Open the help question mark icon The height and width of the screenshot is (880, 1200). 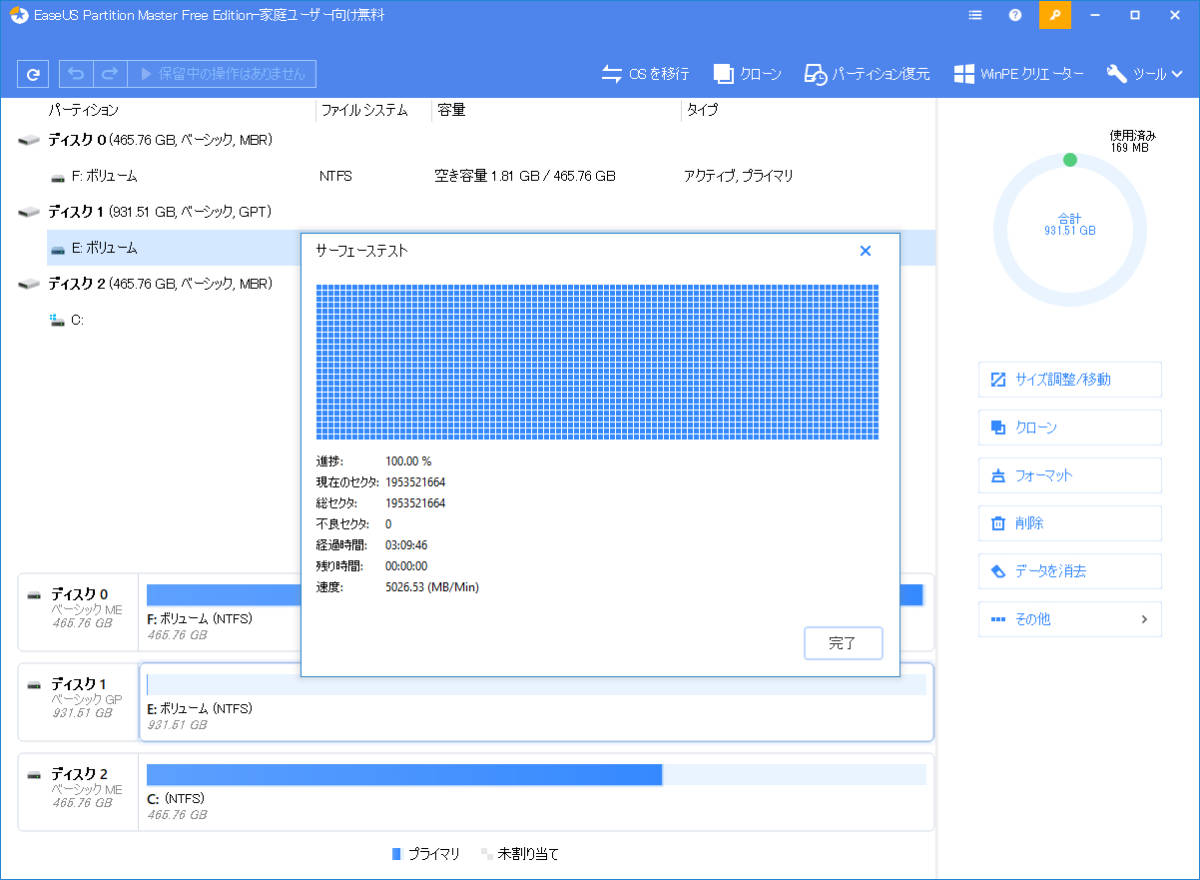pyautogui.click(x=1015, y=16)
